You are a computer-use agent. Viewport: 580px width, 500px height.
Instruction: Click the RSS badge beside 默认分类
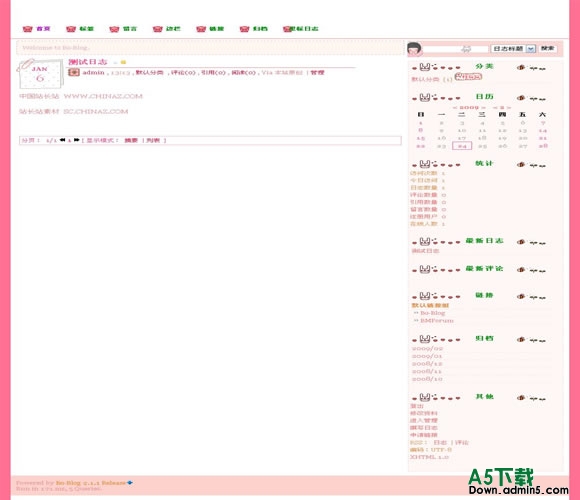(x=468, y=77)
